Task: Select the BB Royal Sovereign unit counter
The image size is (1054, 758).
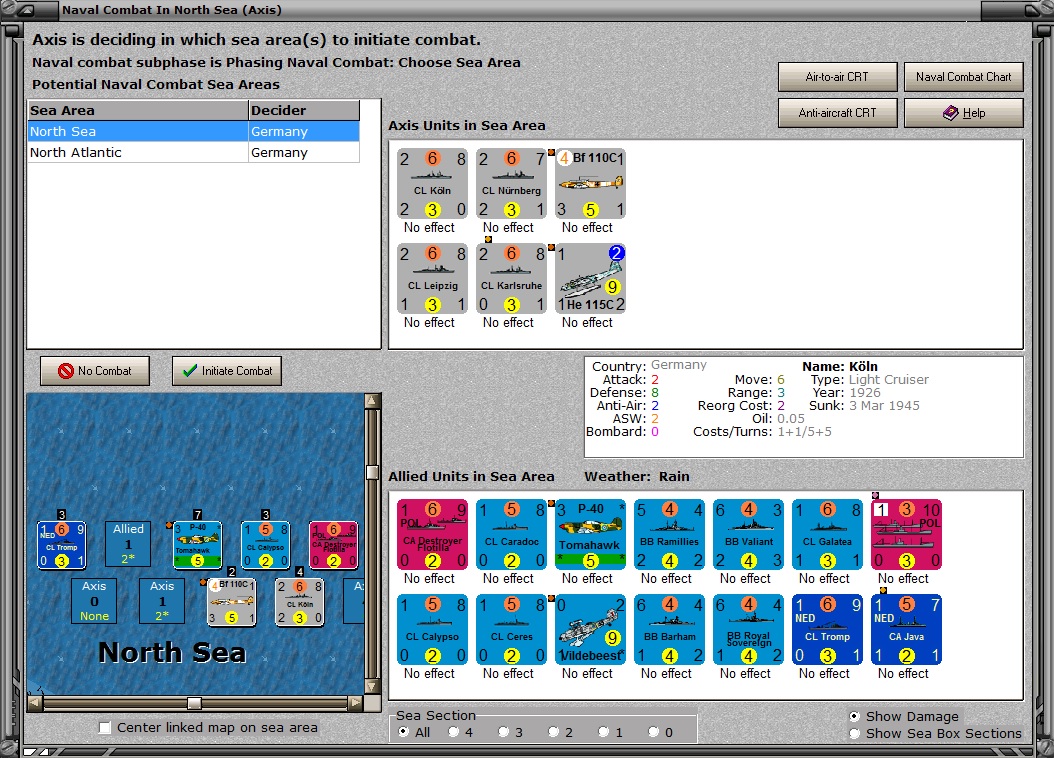Action: point(748,630)
